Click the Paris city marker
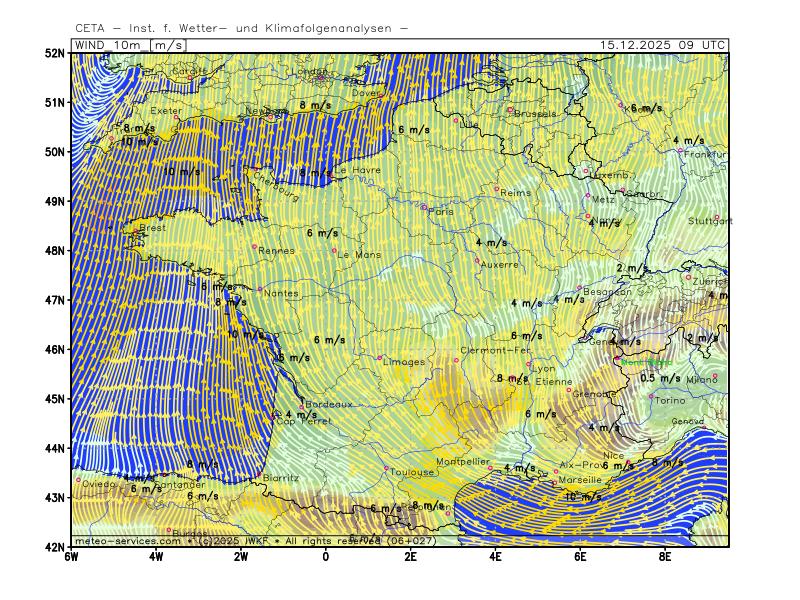The width and height of the screenshot is (800, 600). coord(424,207)
